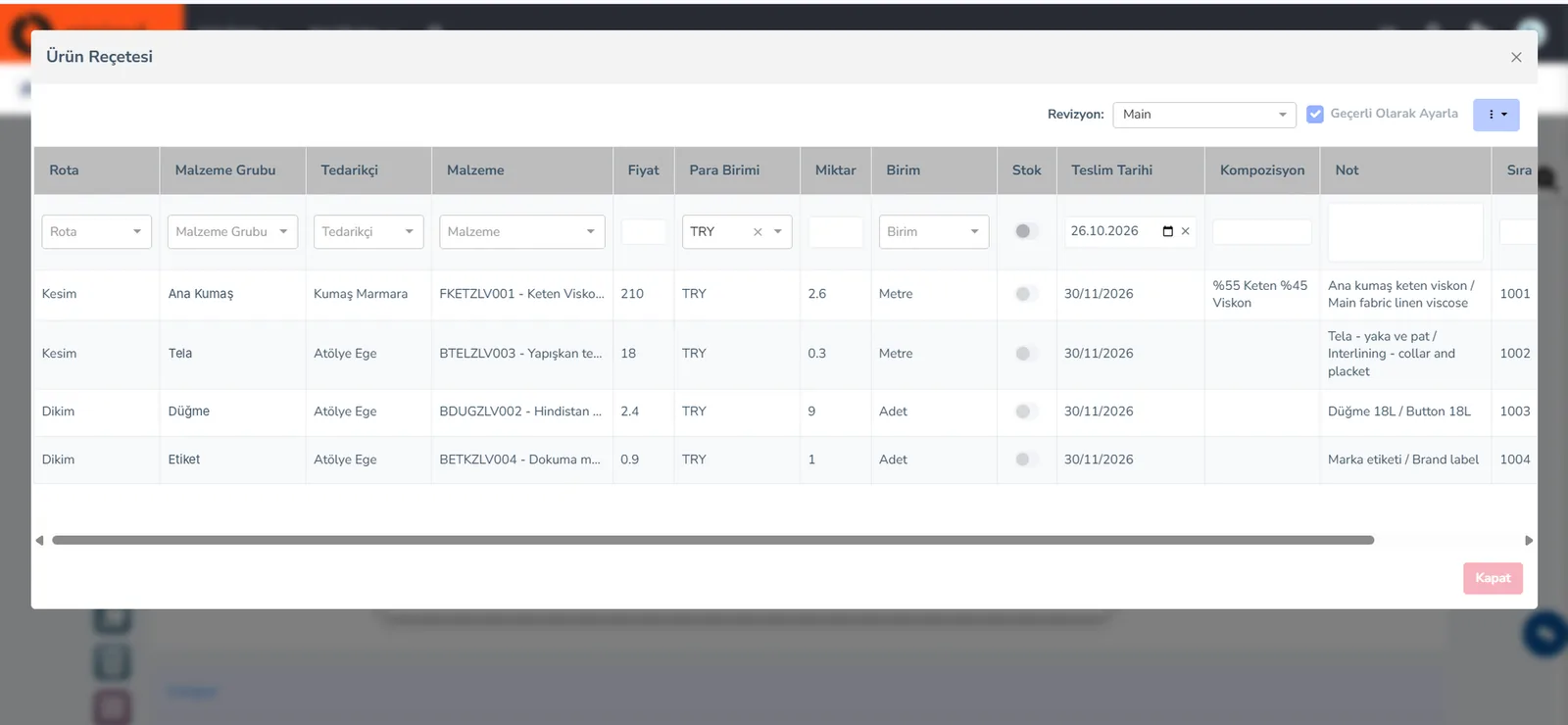The height and width of the screenshot is (725, 1568).
Task: Sort by the Fiyat column header
Action: [643, 170]
